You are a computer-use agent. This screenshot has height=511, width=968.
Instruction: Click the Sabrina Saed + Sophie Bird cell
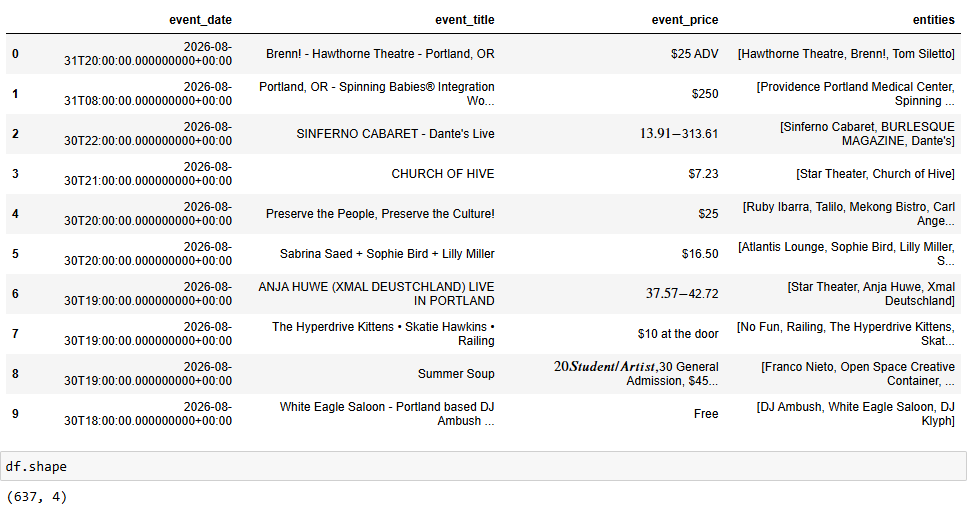(x=387, y=254)
